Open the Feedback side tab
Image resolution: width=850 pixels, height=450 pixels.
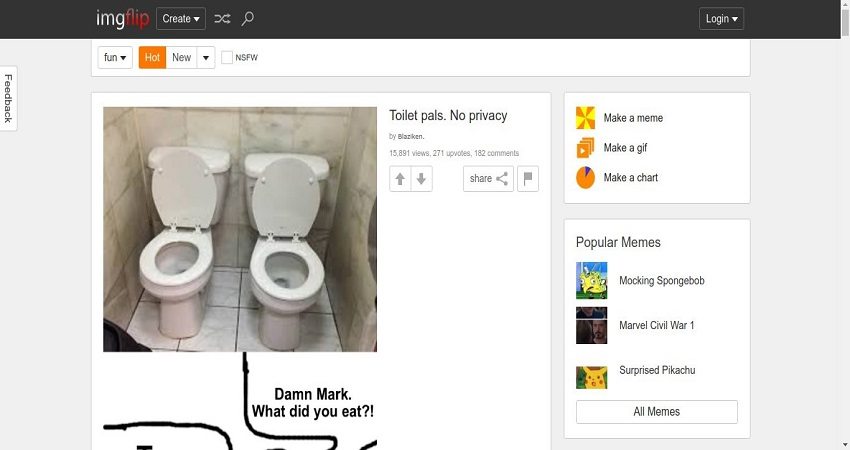(x=9, y=98)
